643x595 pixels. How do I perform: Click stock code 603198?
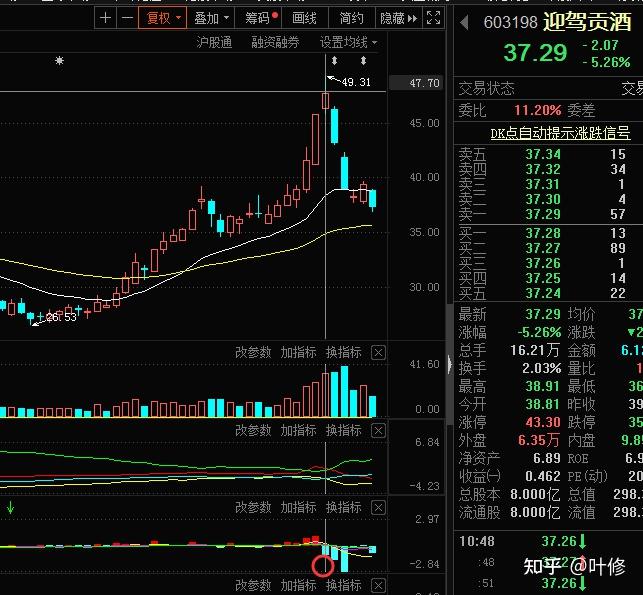click(x=510, y=23)
